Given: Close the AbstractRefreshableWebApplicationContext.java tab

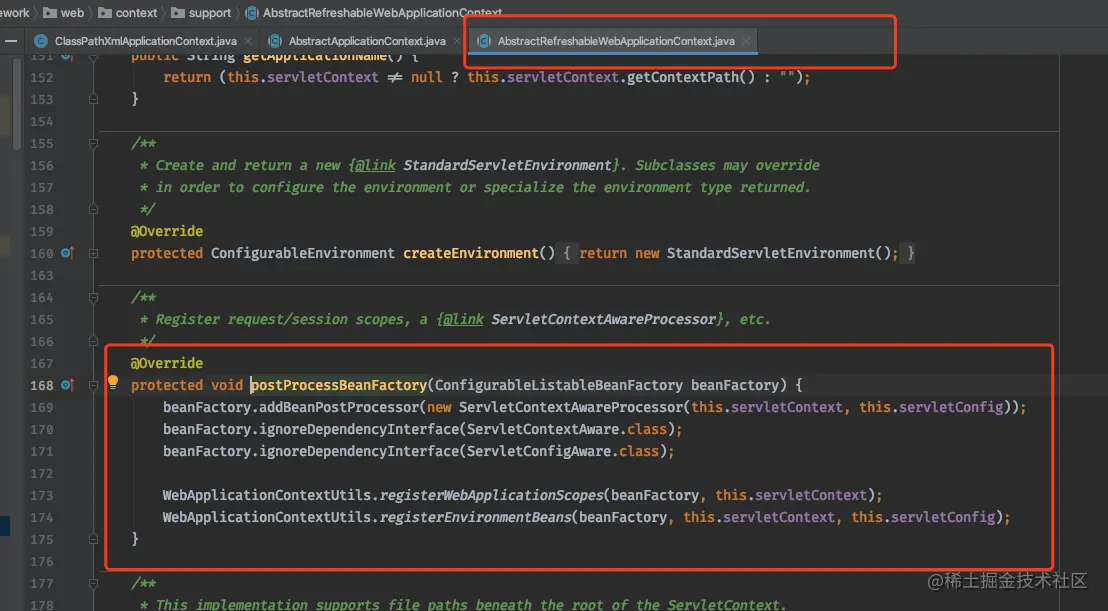Looking at the screenshot, I should pos(745,41).
